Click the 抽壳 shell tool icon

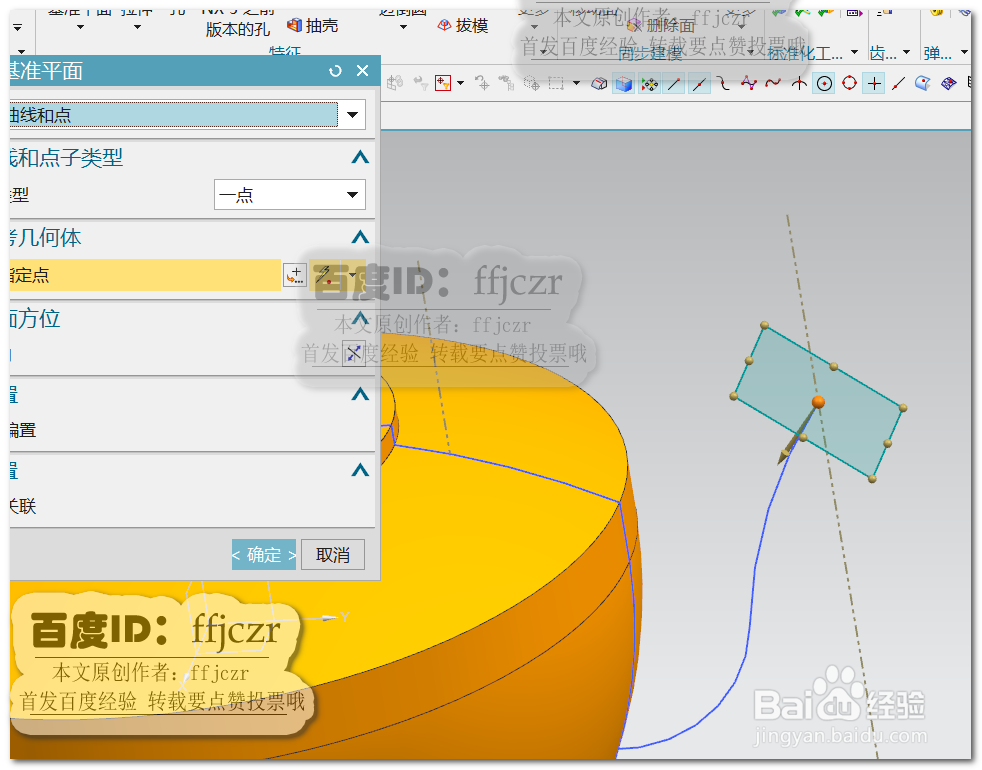(x=295, y=26)
